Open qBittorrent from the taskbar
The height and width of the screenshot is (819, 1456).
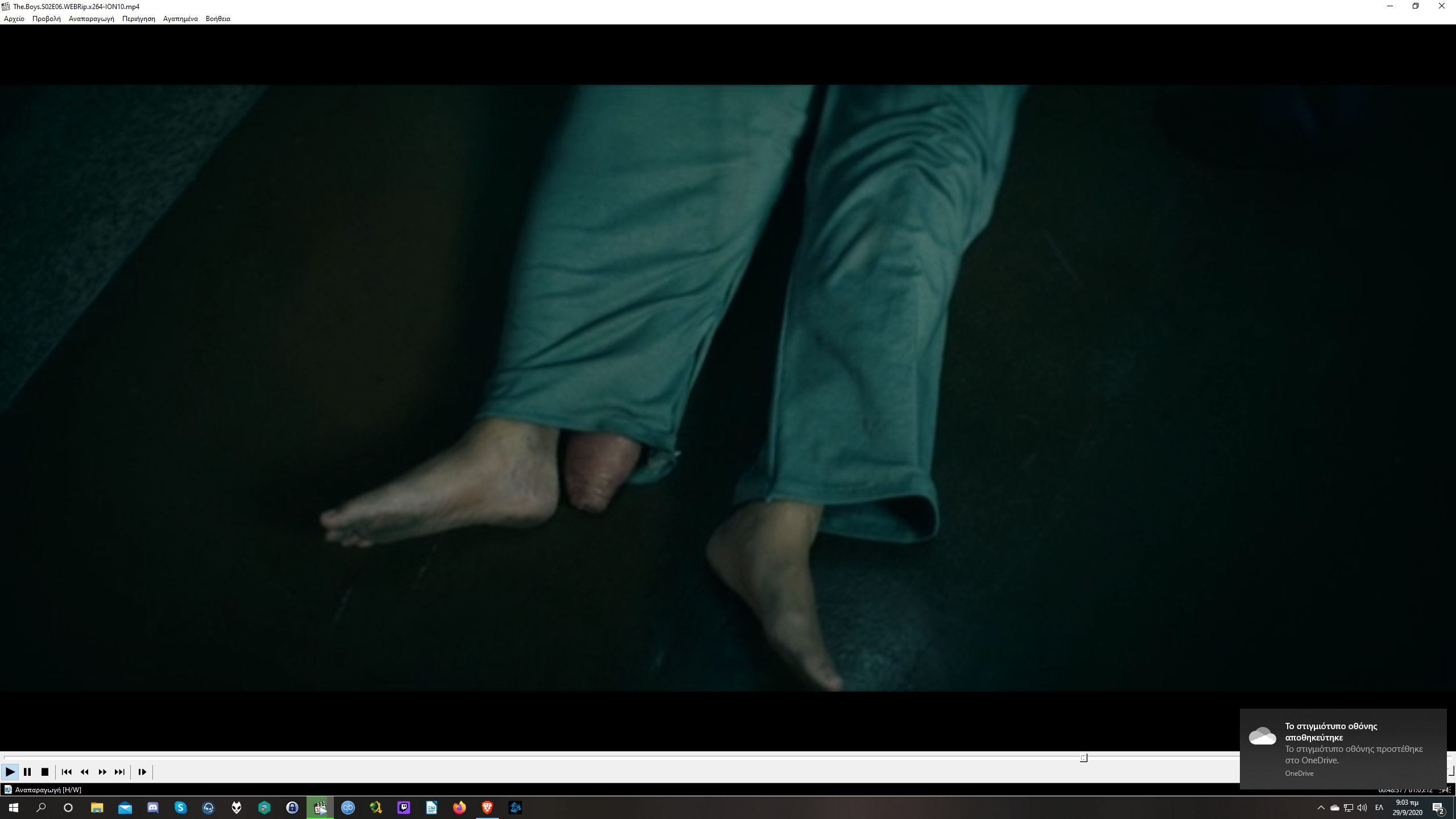(x=348, y=808)
